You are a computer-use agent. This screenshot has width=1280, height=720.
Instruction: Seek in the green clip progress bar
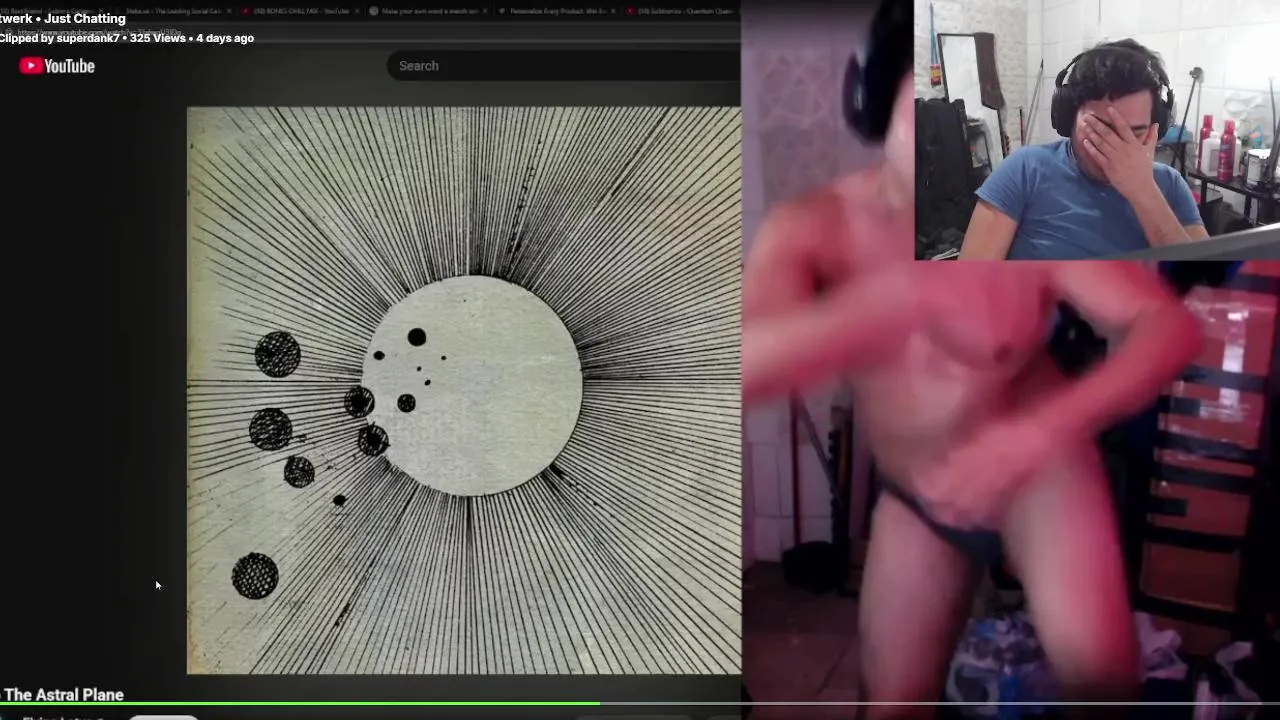[x=640, y=704]
